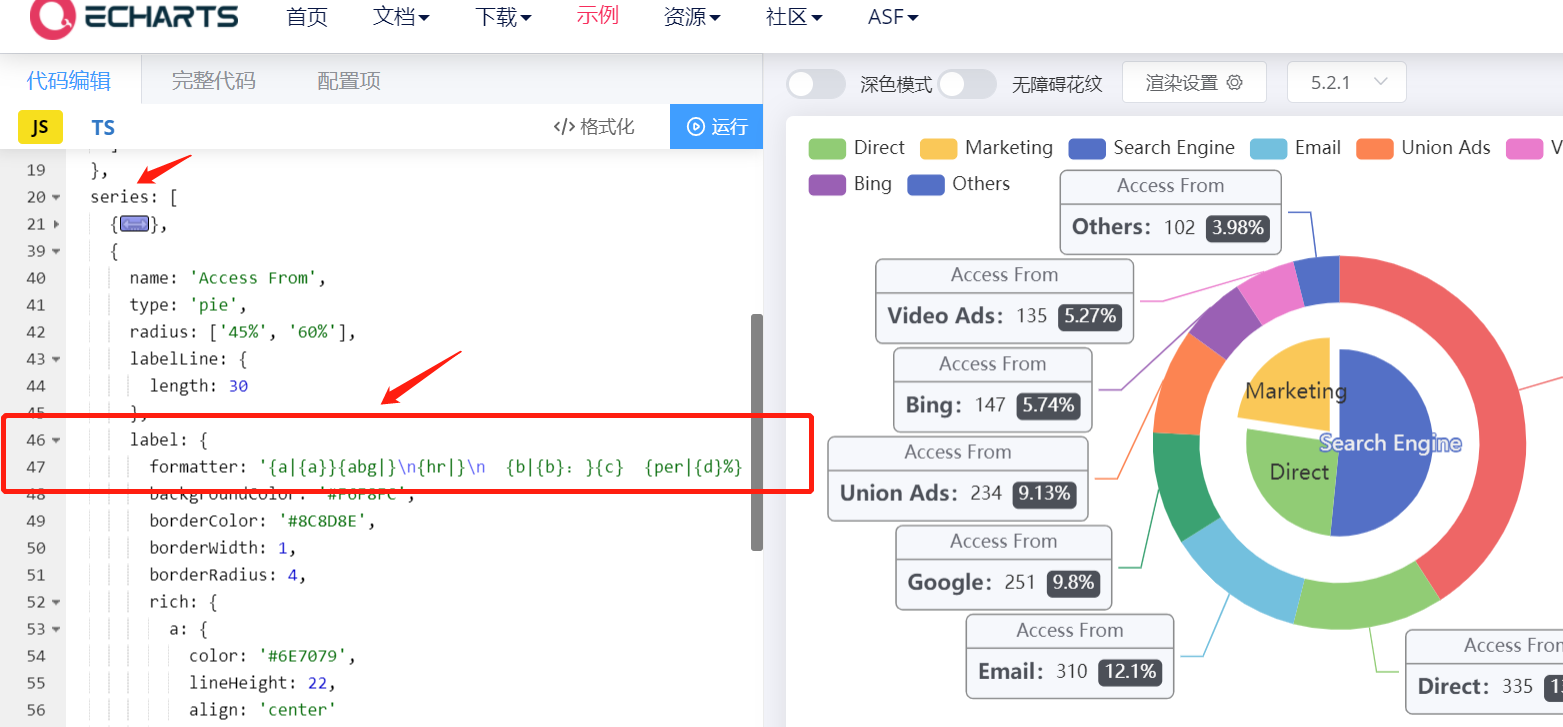Image resolution: width=1563 pixels, height=727 pixels.
Task: Open the 配置项 tab
Action: [x=347, y=80]
